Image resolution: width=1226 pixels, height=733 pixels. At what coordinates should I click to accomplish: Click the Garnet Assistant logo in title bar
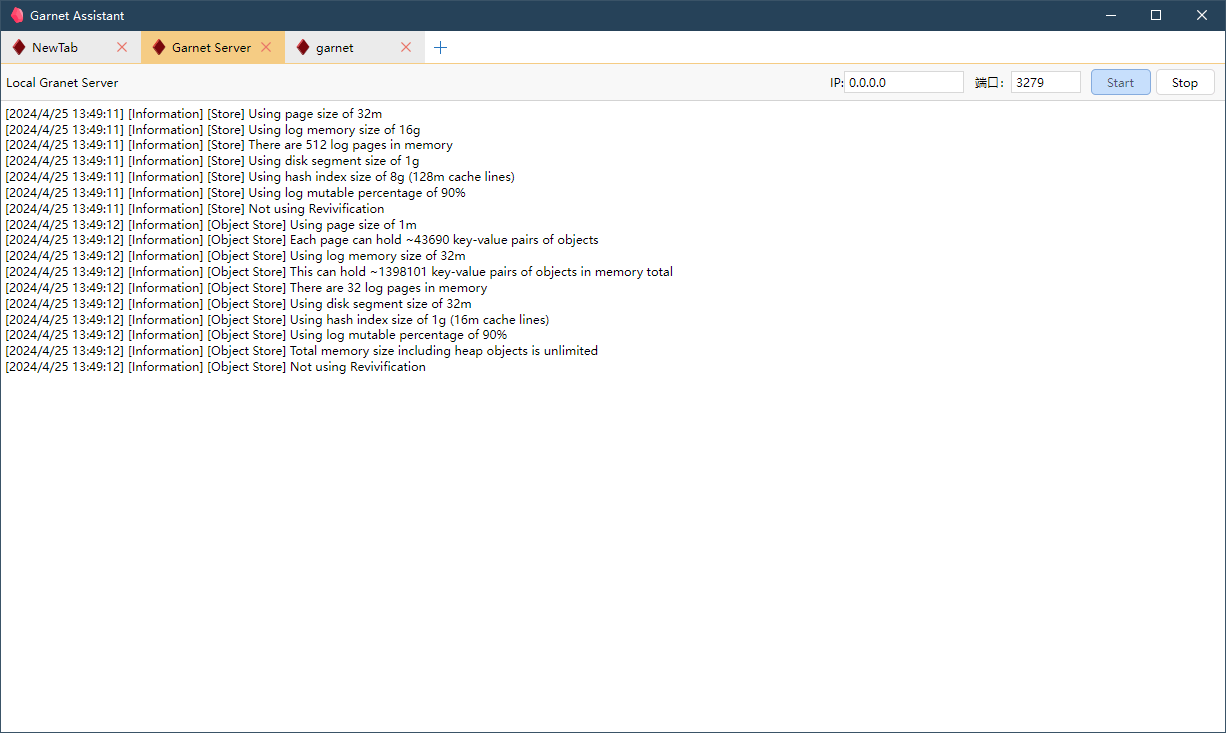17,15
